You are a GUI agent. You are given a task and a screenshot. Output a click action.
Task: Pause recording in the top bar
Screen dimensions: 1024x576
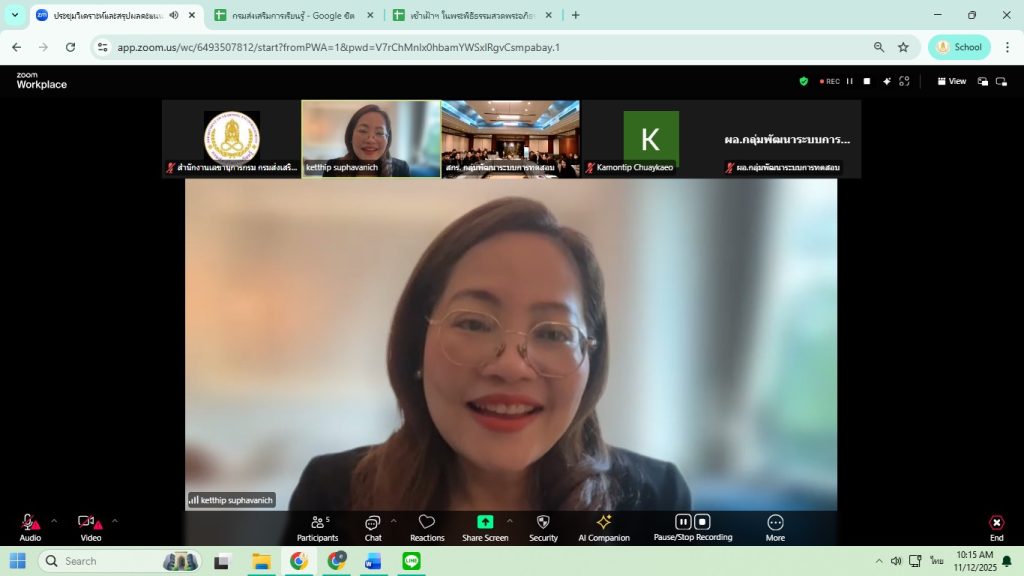coord(850,81)
